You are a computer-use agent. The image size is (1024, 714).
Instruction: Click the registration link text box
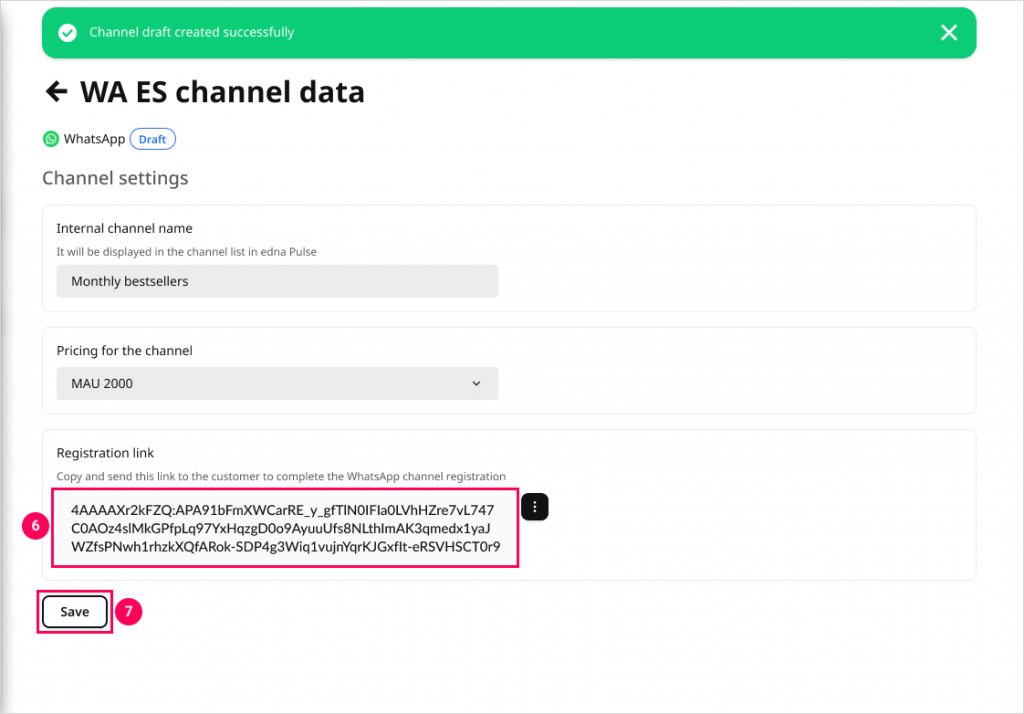coord(285,528)
